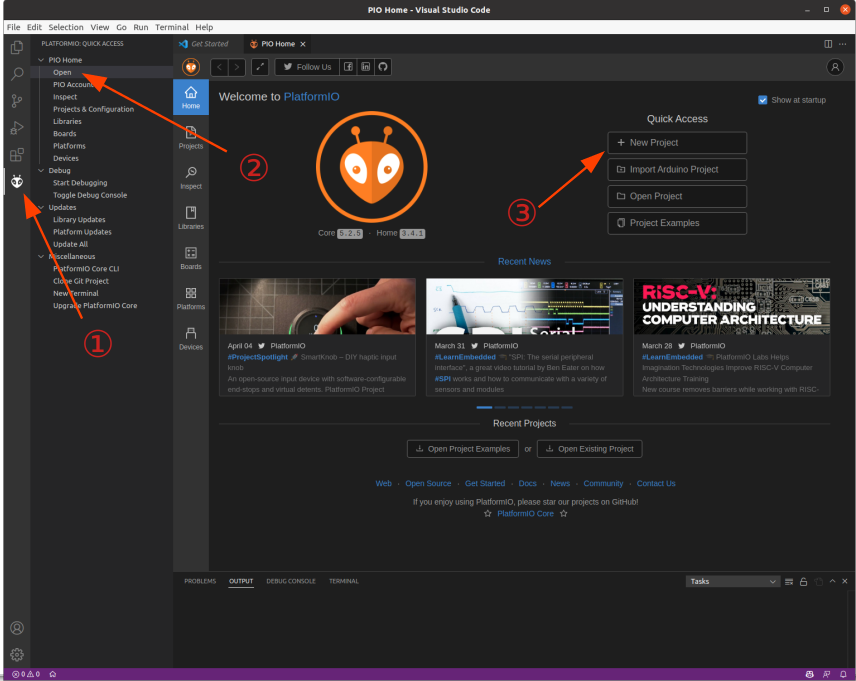Screen dimensions: 856x681
Task: Open editor More Actions ellipsis
Action: [842, 44]
